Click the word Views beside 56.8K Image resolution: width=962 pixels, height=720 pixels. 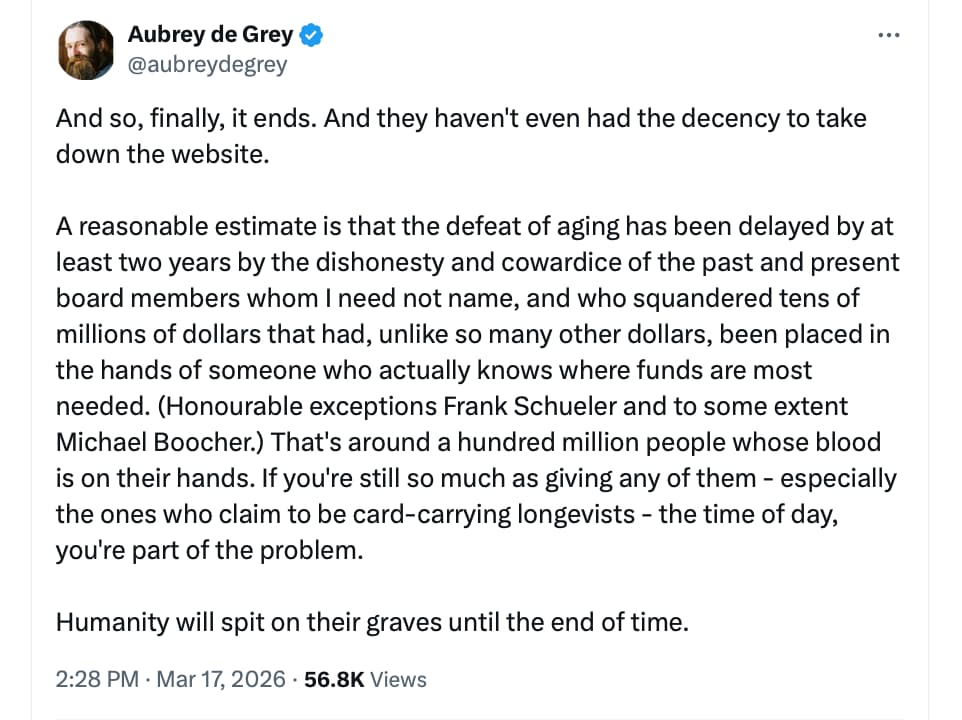coord(398,680)
